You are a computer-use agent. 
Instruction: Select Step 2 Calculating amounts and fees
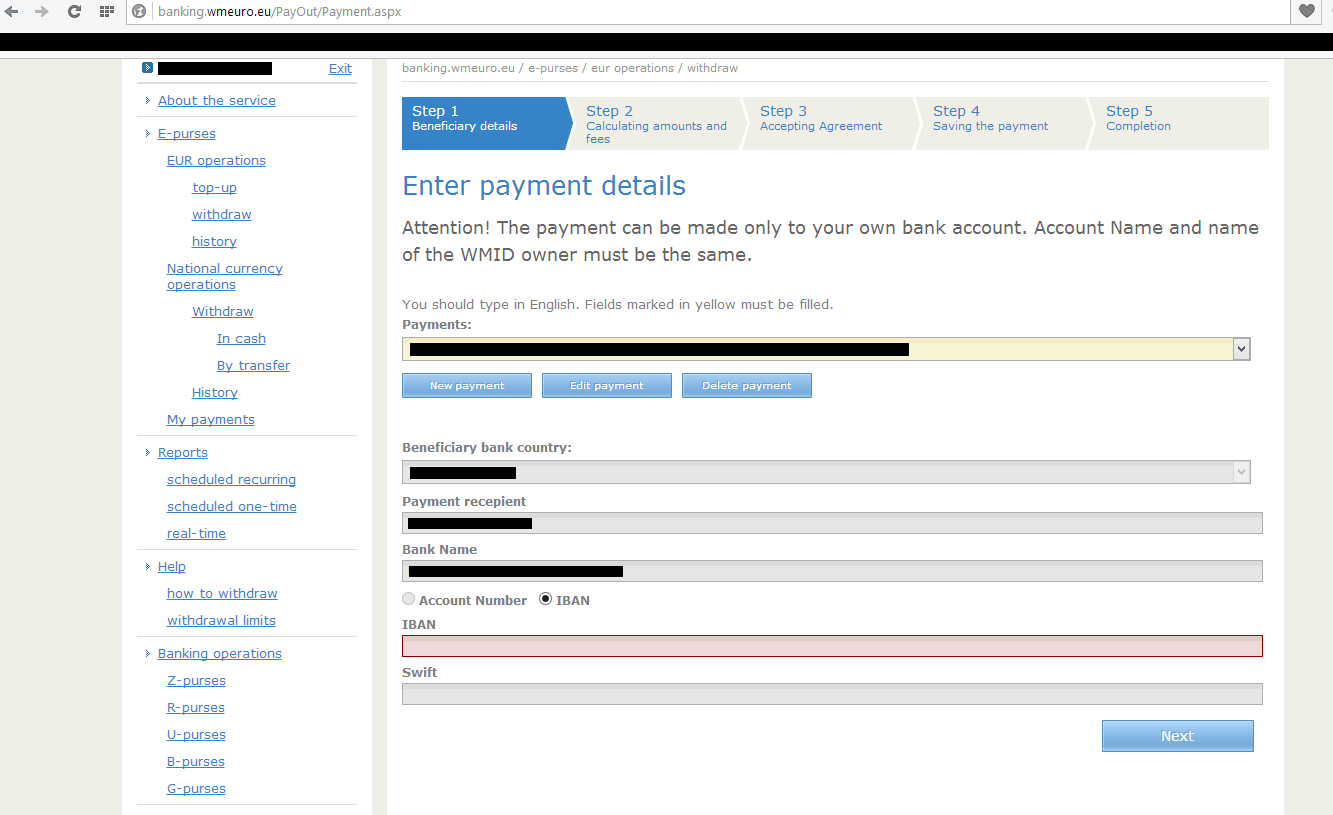[x=655, y=123]
